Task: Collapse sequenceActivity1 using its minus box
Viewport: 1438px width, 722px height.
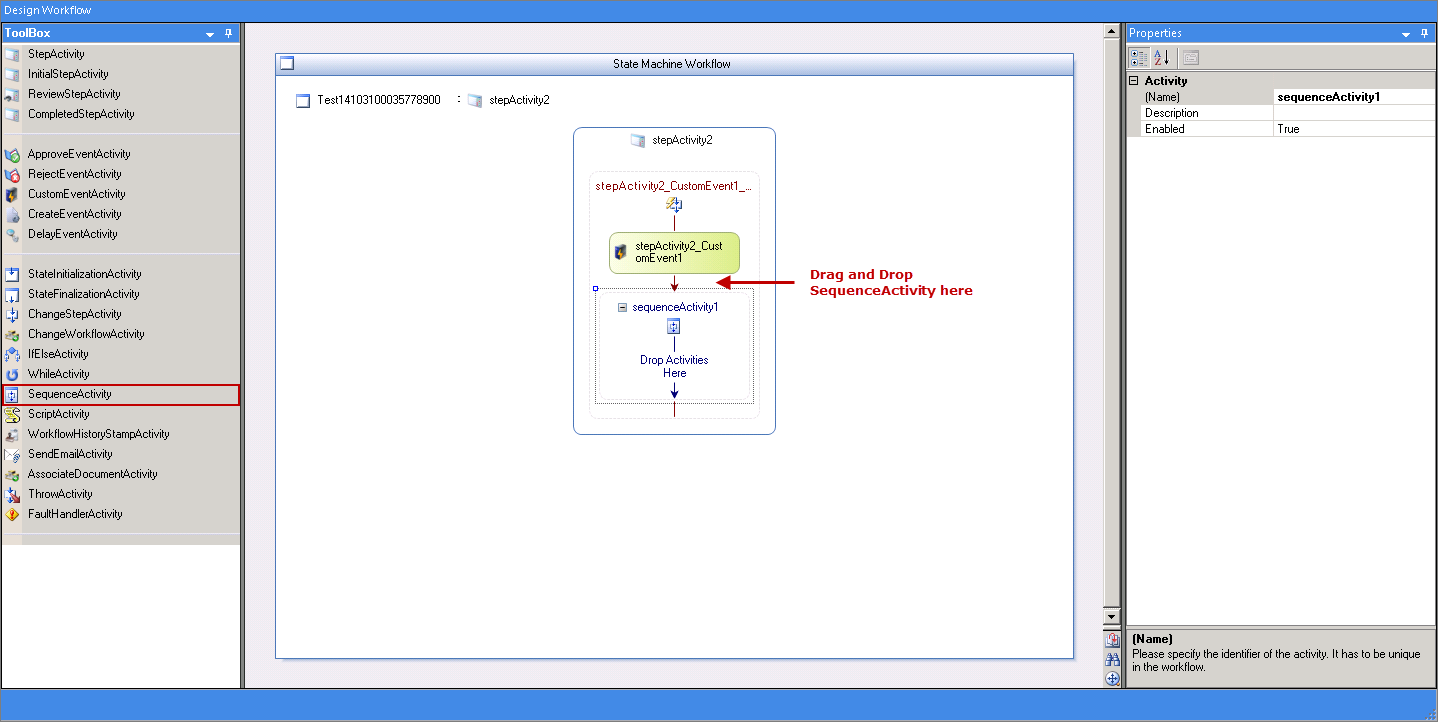Action: pos(622,308)
